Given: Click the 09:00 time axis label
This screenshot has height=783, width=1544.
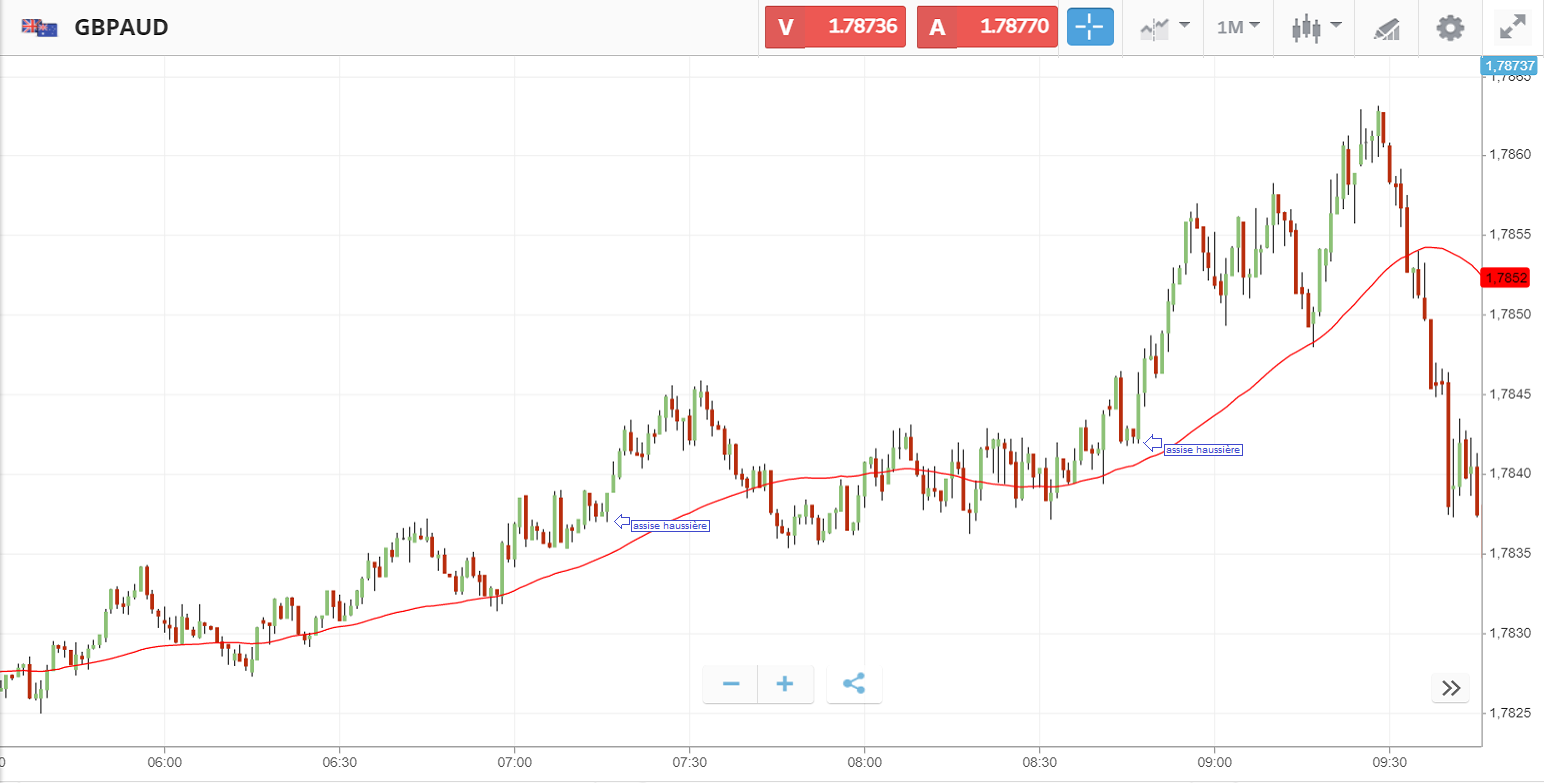Looking at the screenshot, I should tap(1213, 761).
